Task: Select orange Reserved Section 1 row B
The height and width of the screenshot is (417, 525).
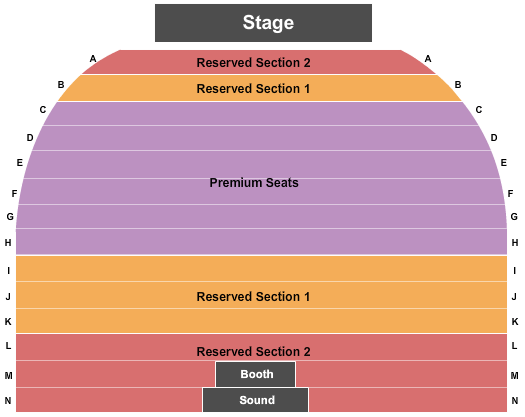Action: tap(259, 88)
